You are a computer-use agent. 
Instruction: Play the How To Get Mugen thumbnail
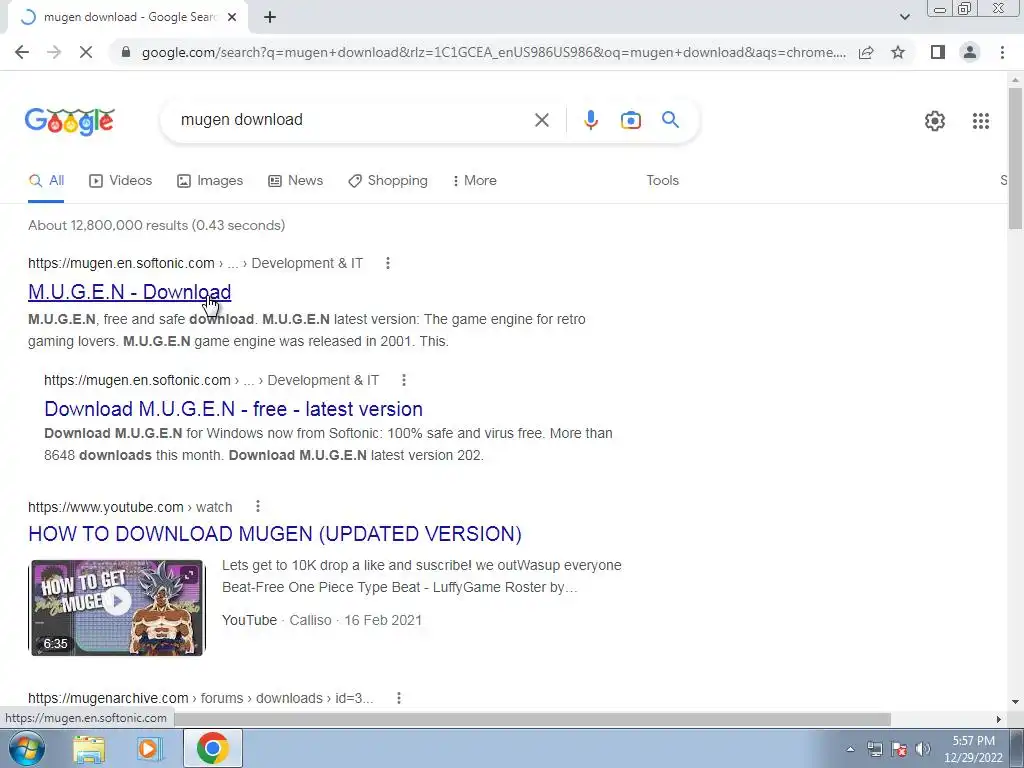[117, 607]
